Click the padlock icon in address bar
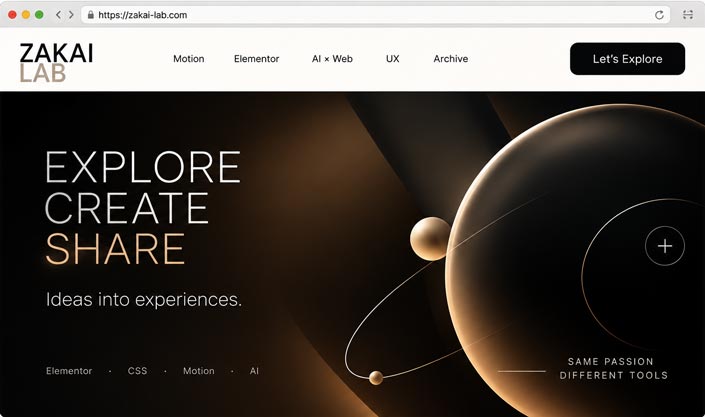This screenshot has width=705, height=417. tap(91, 15)
